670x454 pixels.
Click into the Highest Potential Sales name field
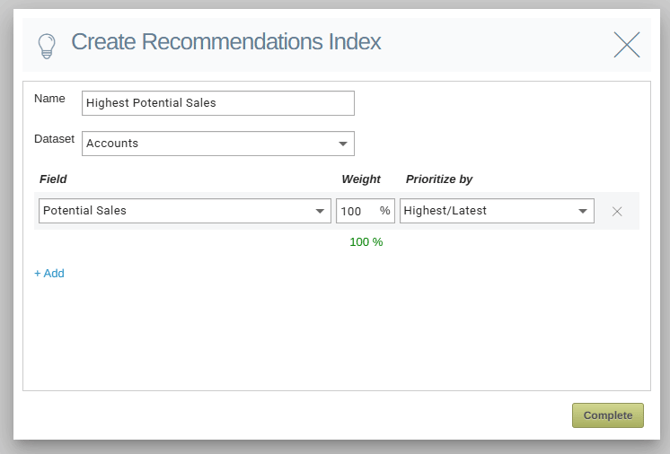218,103
